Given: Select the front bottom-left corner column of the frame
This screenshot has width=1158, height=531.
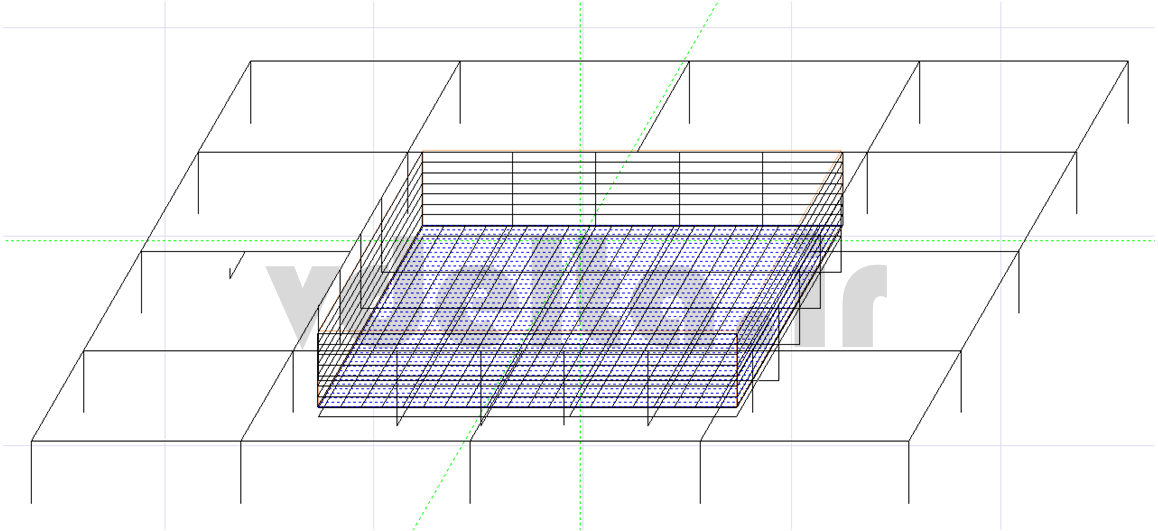Looking at the screenshot, I should pos(32,472).
